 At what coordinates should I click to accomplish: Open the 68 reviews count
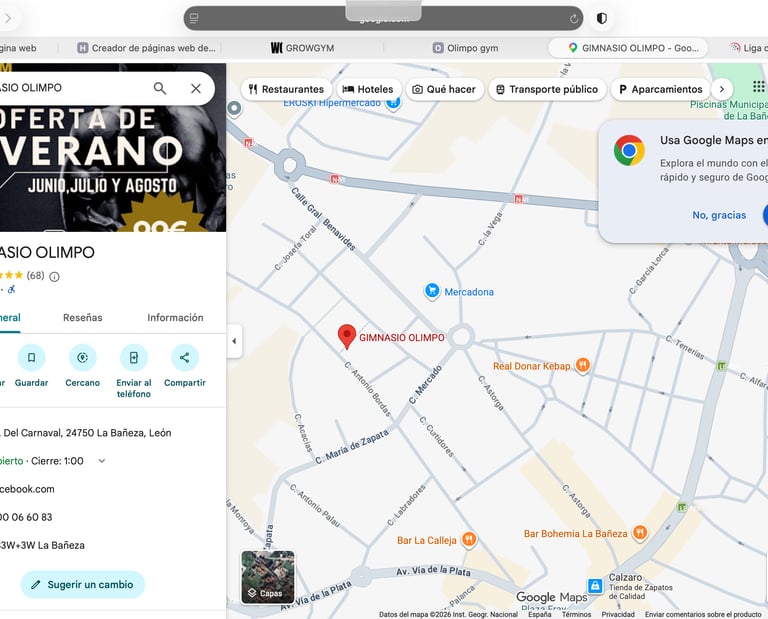pos(35,275)
